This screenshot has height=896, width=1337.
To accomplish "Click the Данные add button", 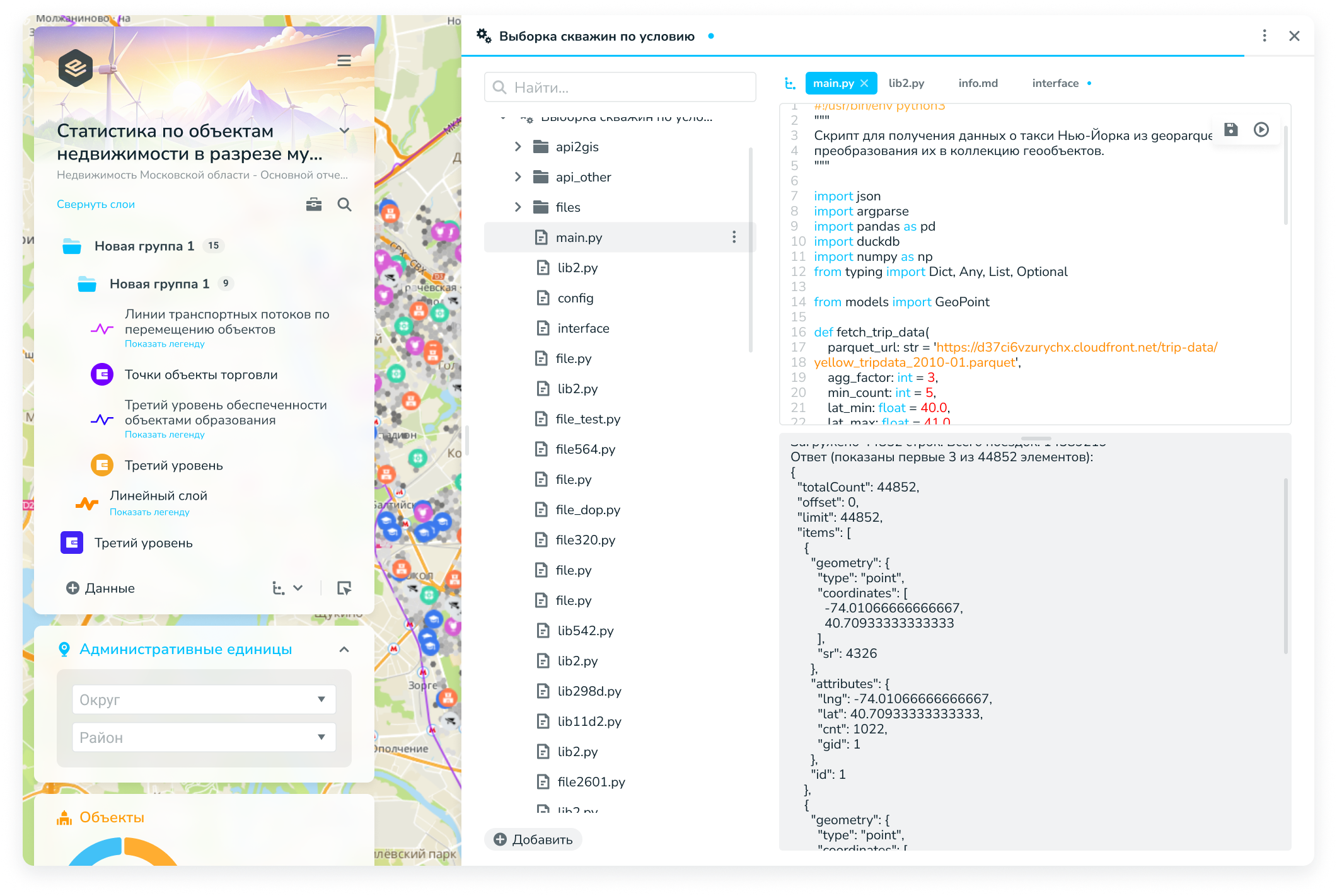I will point(101,588).
